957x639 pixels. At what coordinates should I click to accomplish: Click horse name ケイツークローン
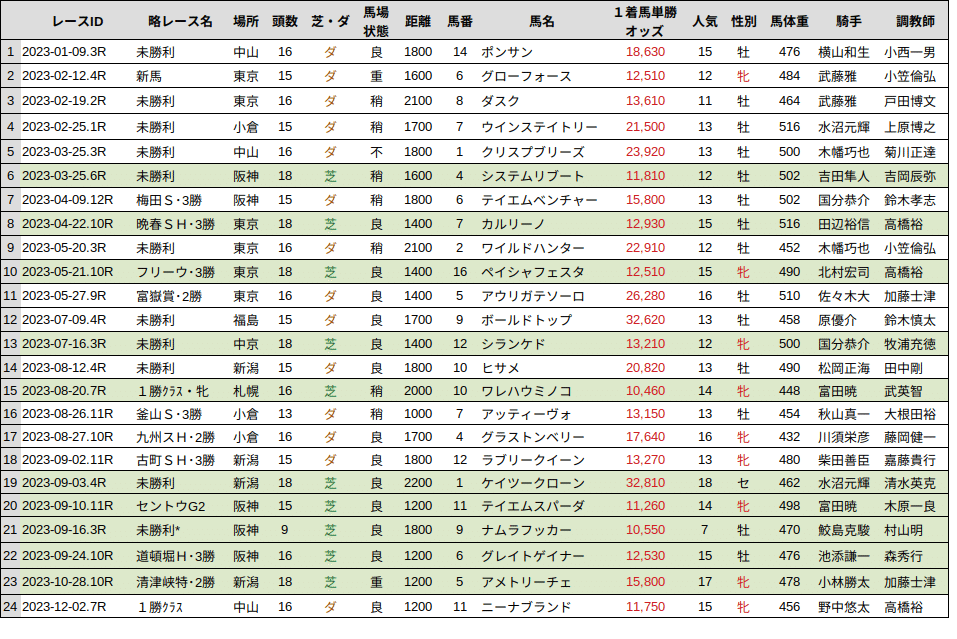[x=533, y=483]
